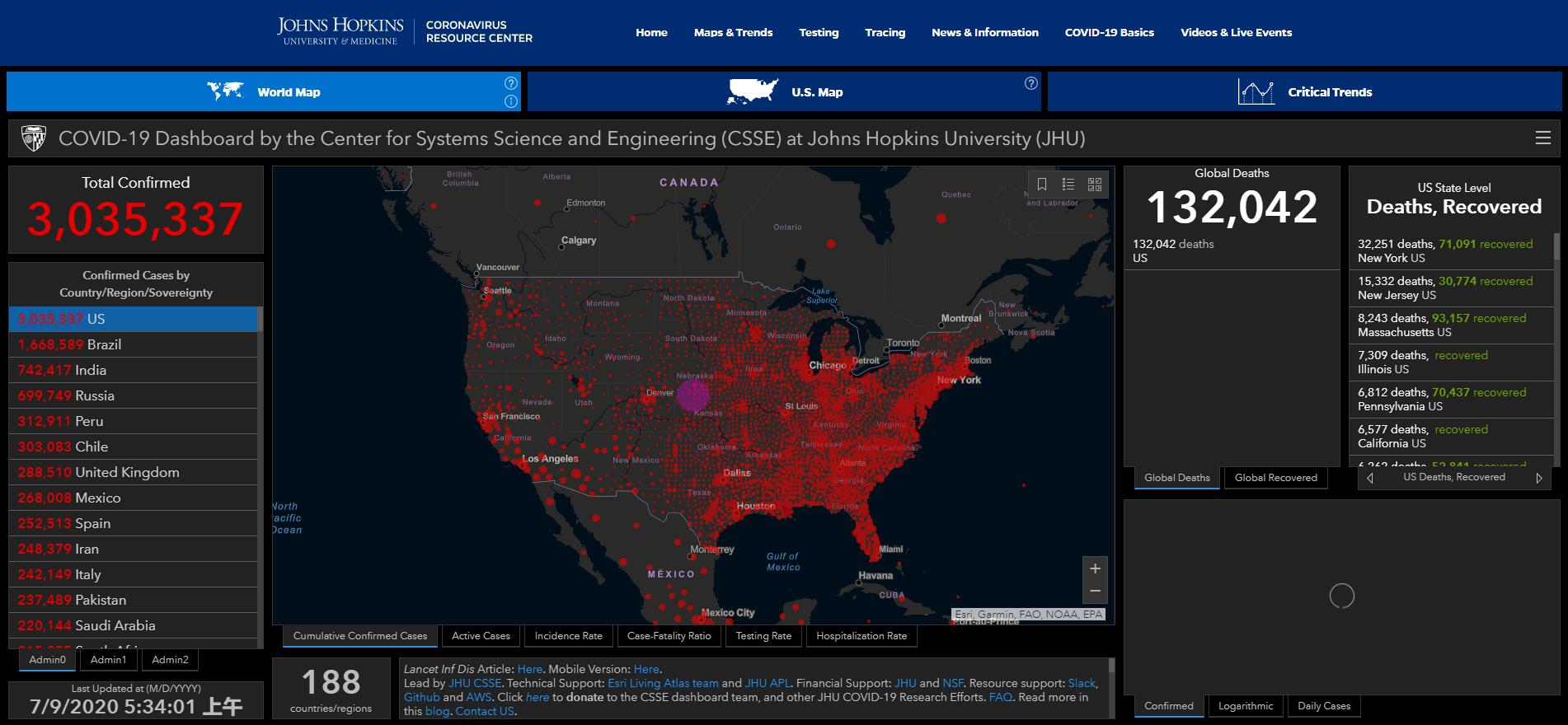The image size is (1568, 725).
Task: Go to the Home page
Action: (651, 33)
